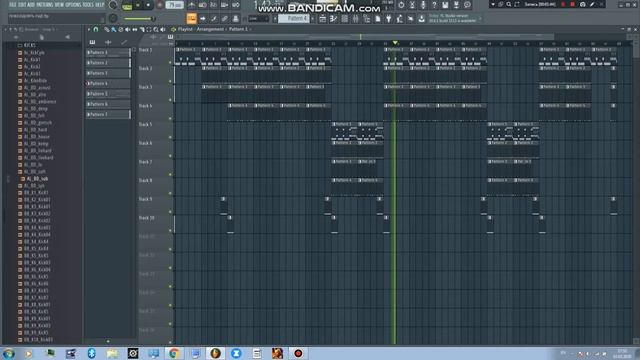Screen dimensions: 640x360
Task: Open the playlist options menu arrow
Action: [89, 29]
